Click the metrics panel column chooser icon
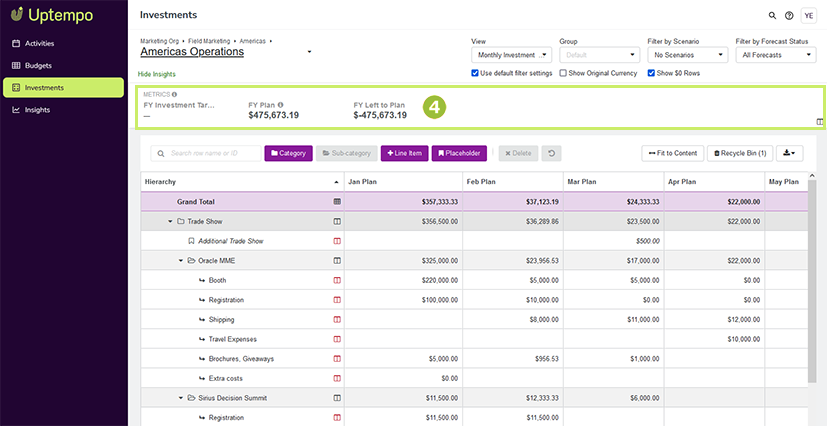Image resolution: width=827 pixels, height=426 pixels. click(x=820, y=122)
